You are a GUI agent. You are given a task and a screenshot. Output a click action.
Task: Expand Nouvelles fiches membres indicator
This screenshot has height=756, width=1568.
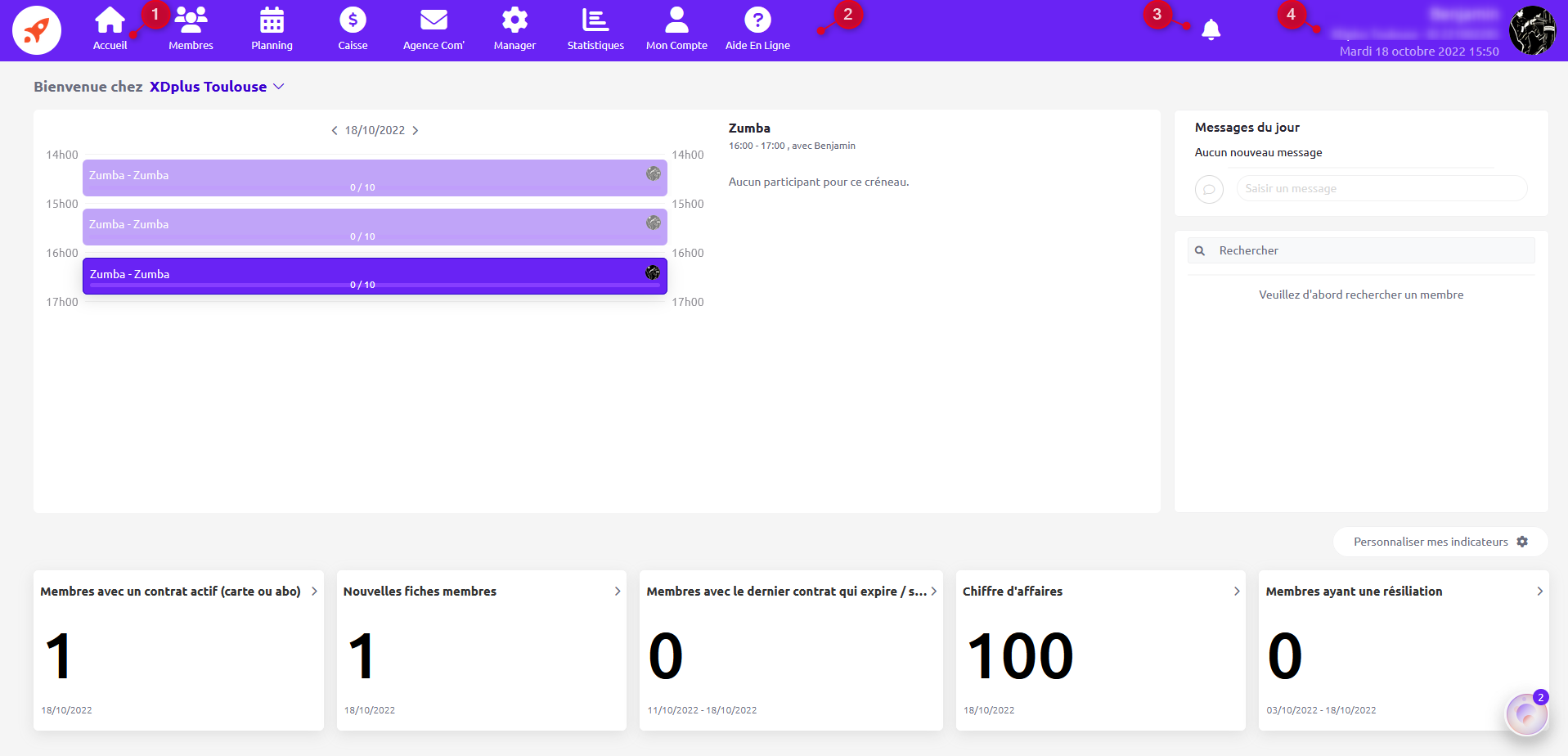pyautogui.click(x=618, y=592)
